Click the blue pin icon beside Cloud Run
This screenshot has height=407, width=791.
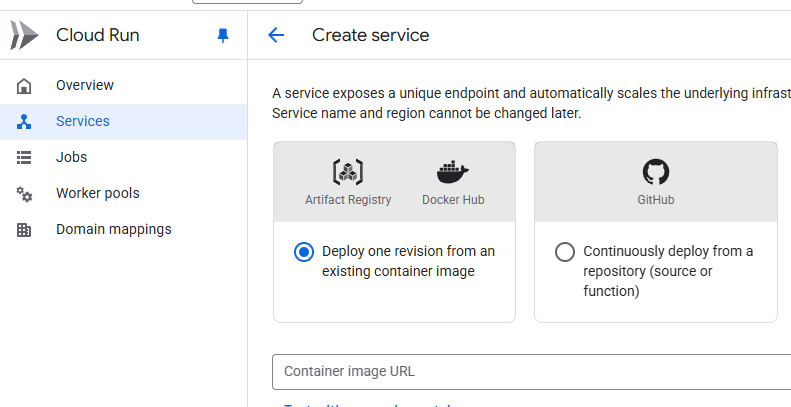point(223,35)
